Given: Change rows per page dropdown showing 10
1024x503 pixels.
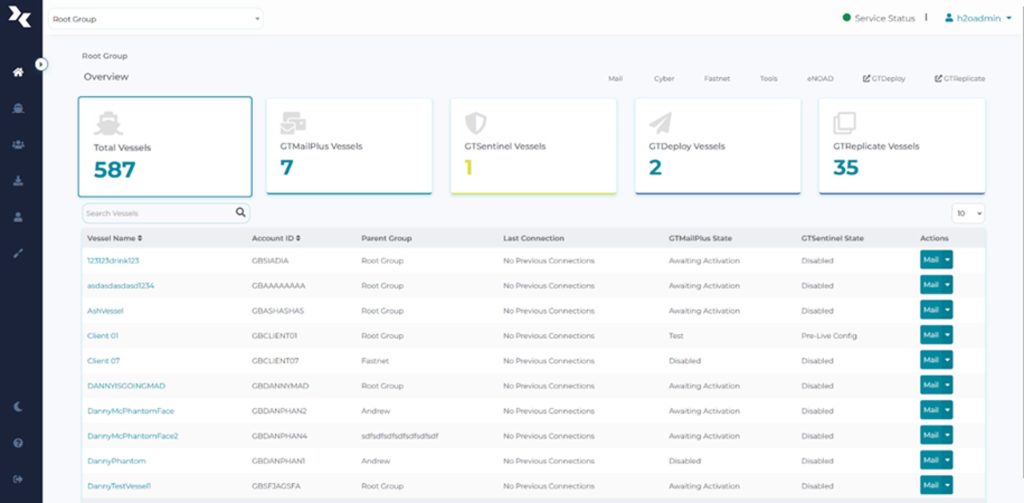Looking at the screenshot, I should tap(968, 213).
